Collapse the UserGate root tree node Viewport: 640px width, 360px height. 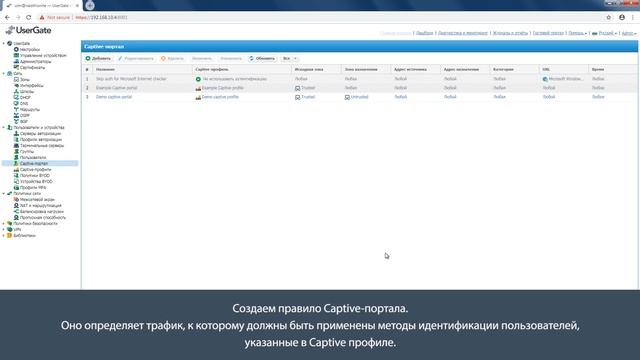click(4, 43)
